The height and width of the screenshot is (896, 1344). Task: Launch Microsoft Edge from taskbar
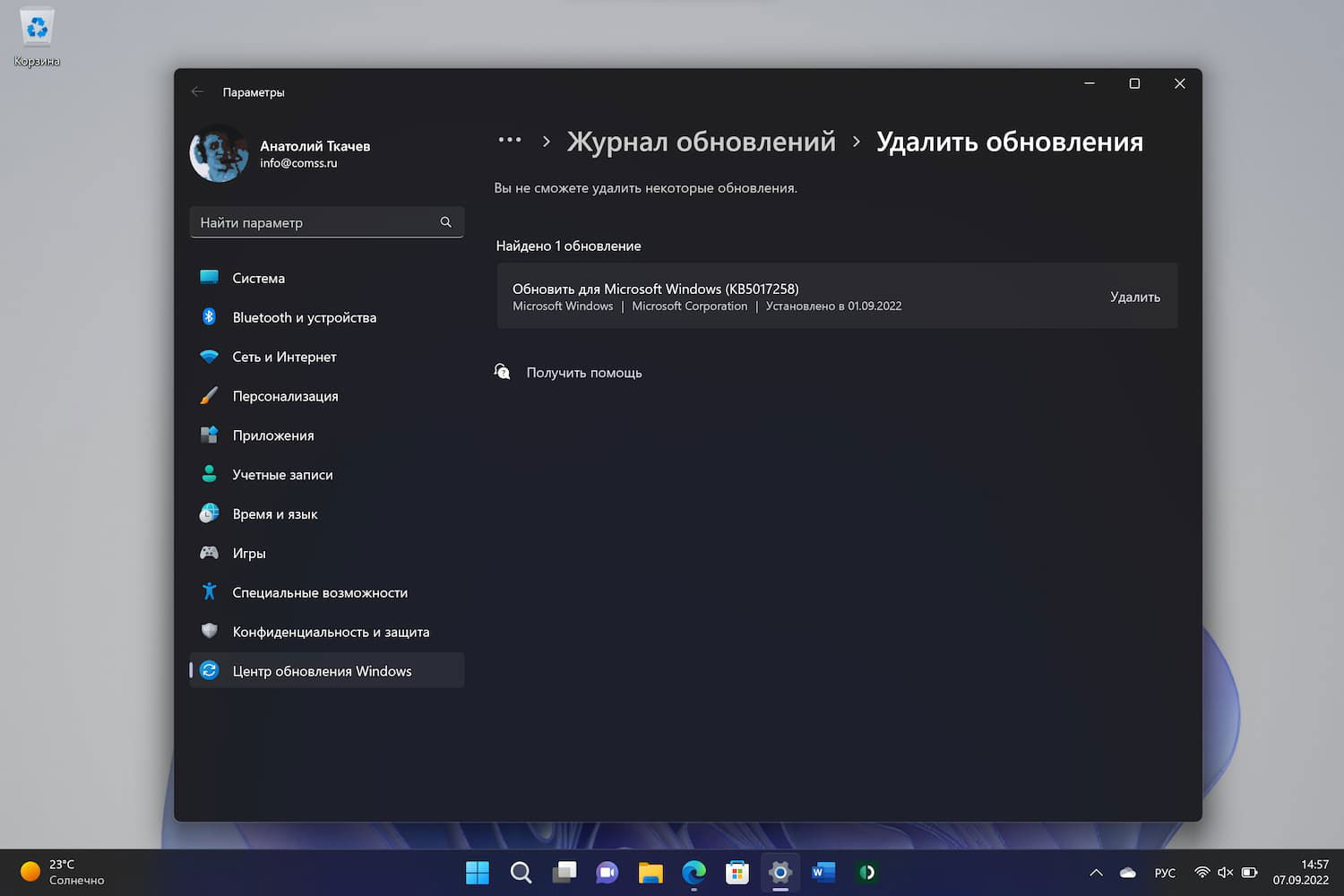[694, 872]
